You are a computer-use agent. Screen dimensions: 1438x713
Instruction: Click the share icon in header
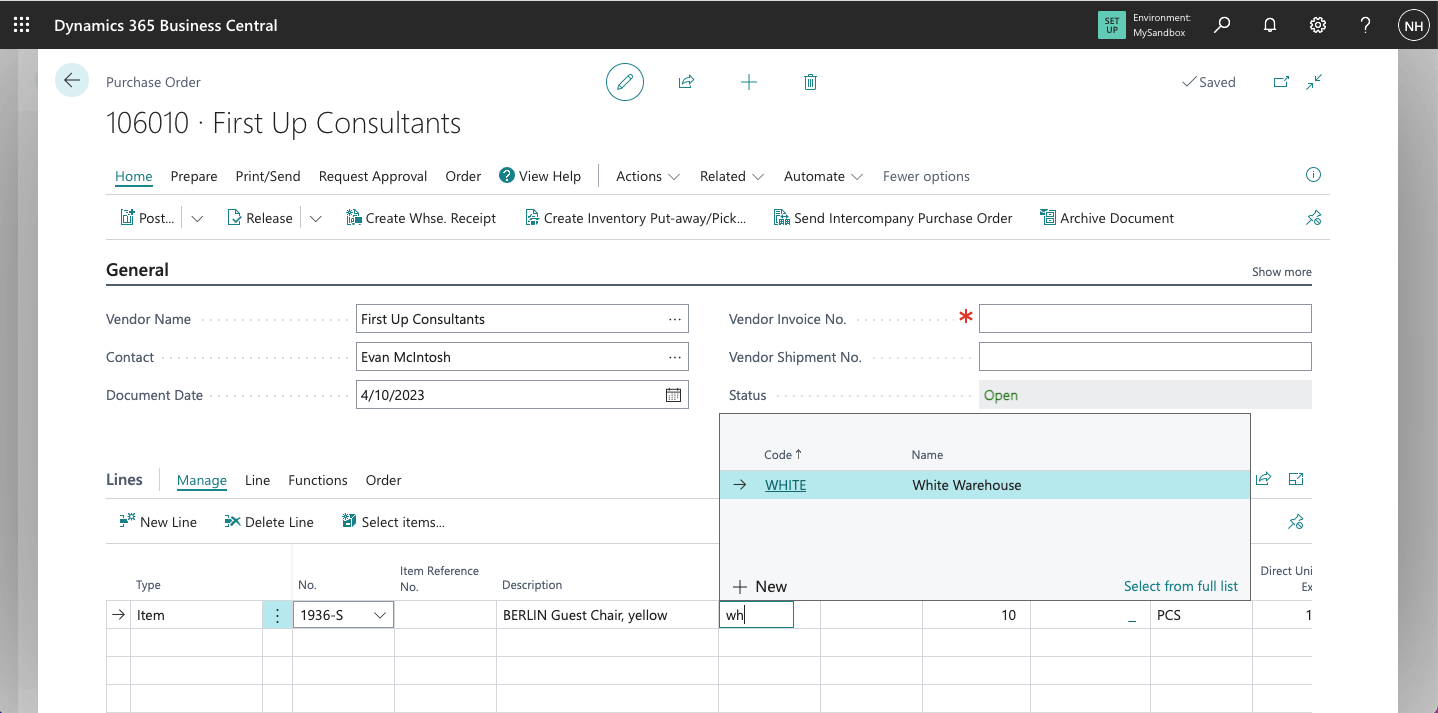pyautogui.click(x=686, y=82)
